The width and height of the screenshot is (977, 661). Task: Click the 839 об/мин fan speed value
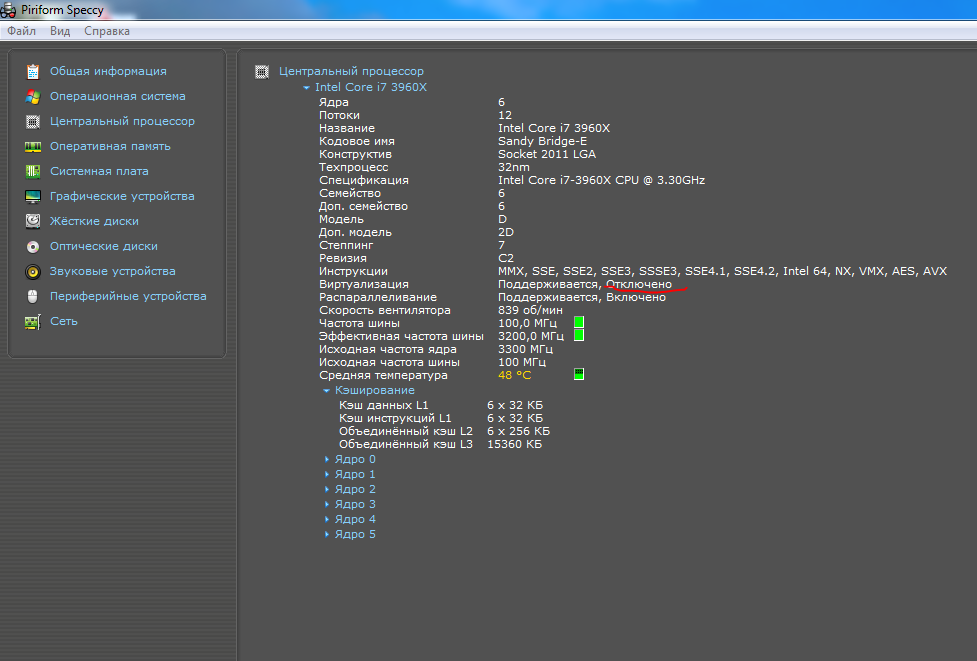click(530, 310)
